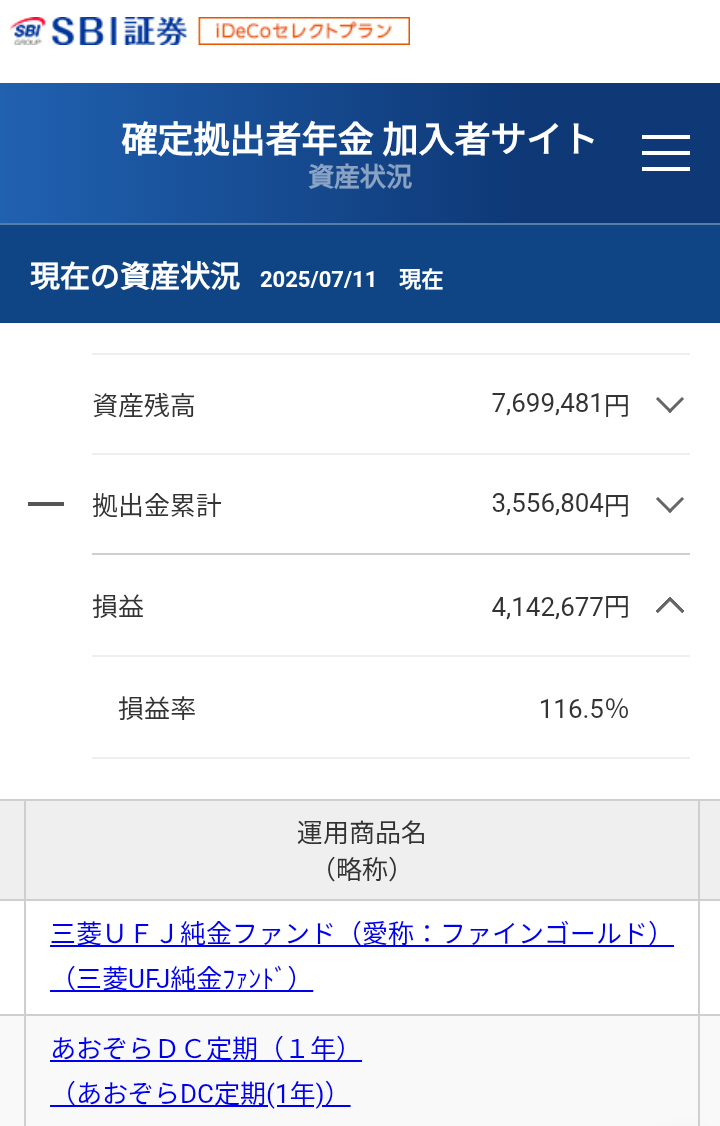This screenshot has width=720, height=1126.
Task: Click the 資産残高 row label
Action: (x=144, y=406)
